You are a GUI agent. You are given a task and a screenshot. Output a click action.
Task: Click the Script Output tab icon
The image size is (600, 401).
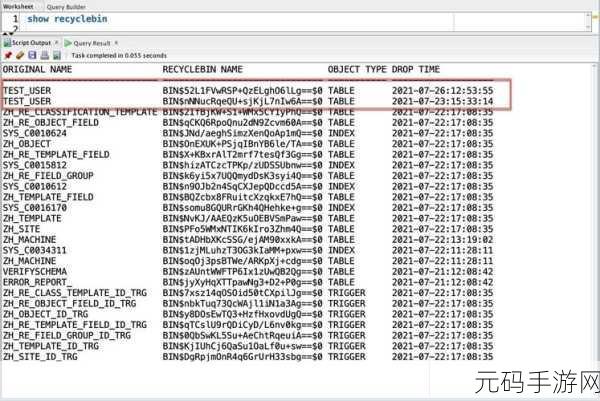pyautogui.click(x=7, y=43)
